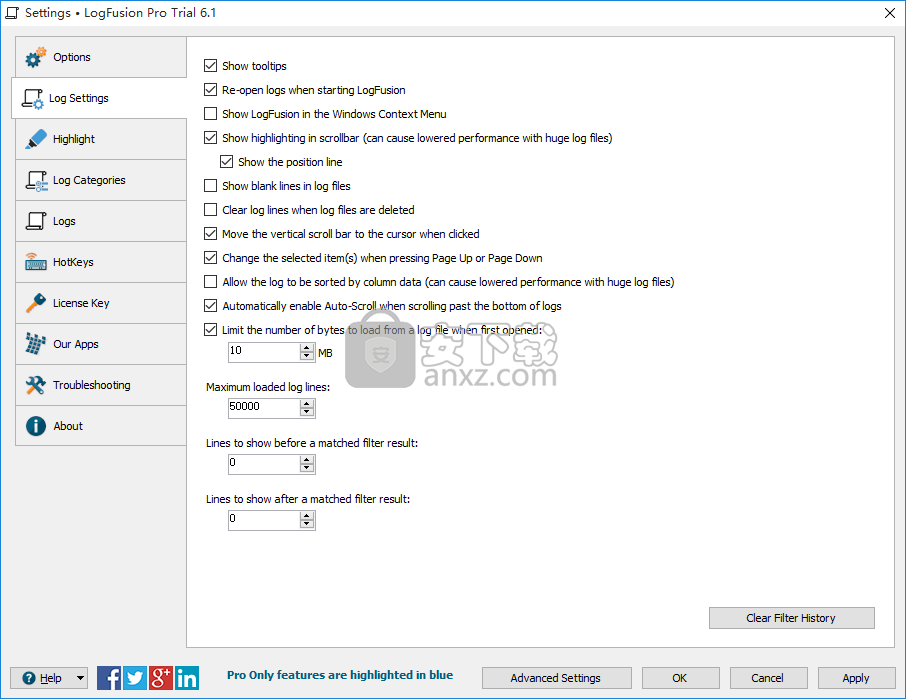Uncheck Show the position line
Viewport: 906px width, 699px height.
coord(226,162)
